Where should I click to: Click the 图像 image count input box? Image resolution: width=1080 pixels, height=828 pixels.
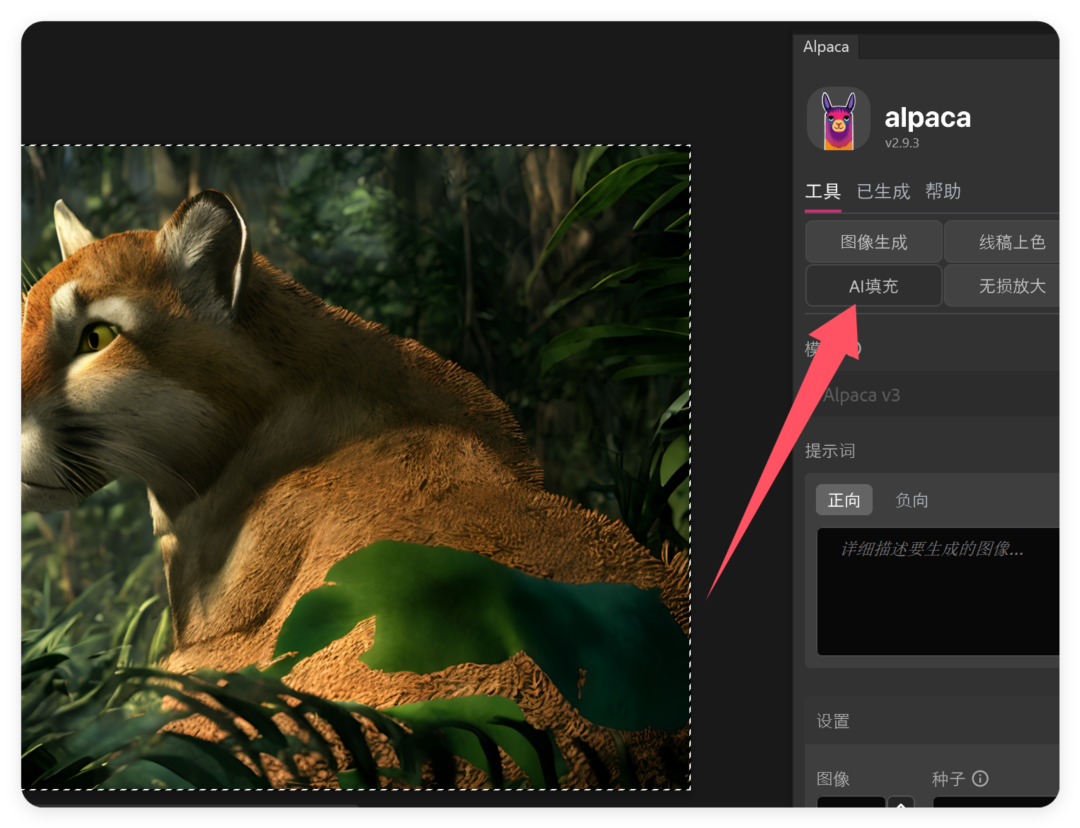point(850,804)
